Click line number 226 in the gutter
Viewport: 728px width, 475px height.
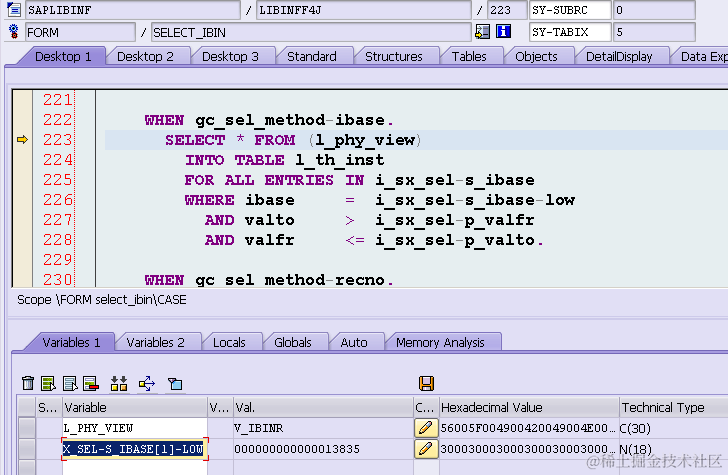pos(58,200)
